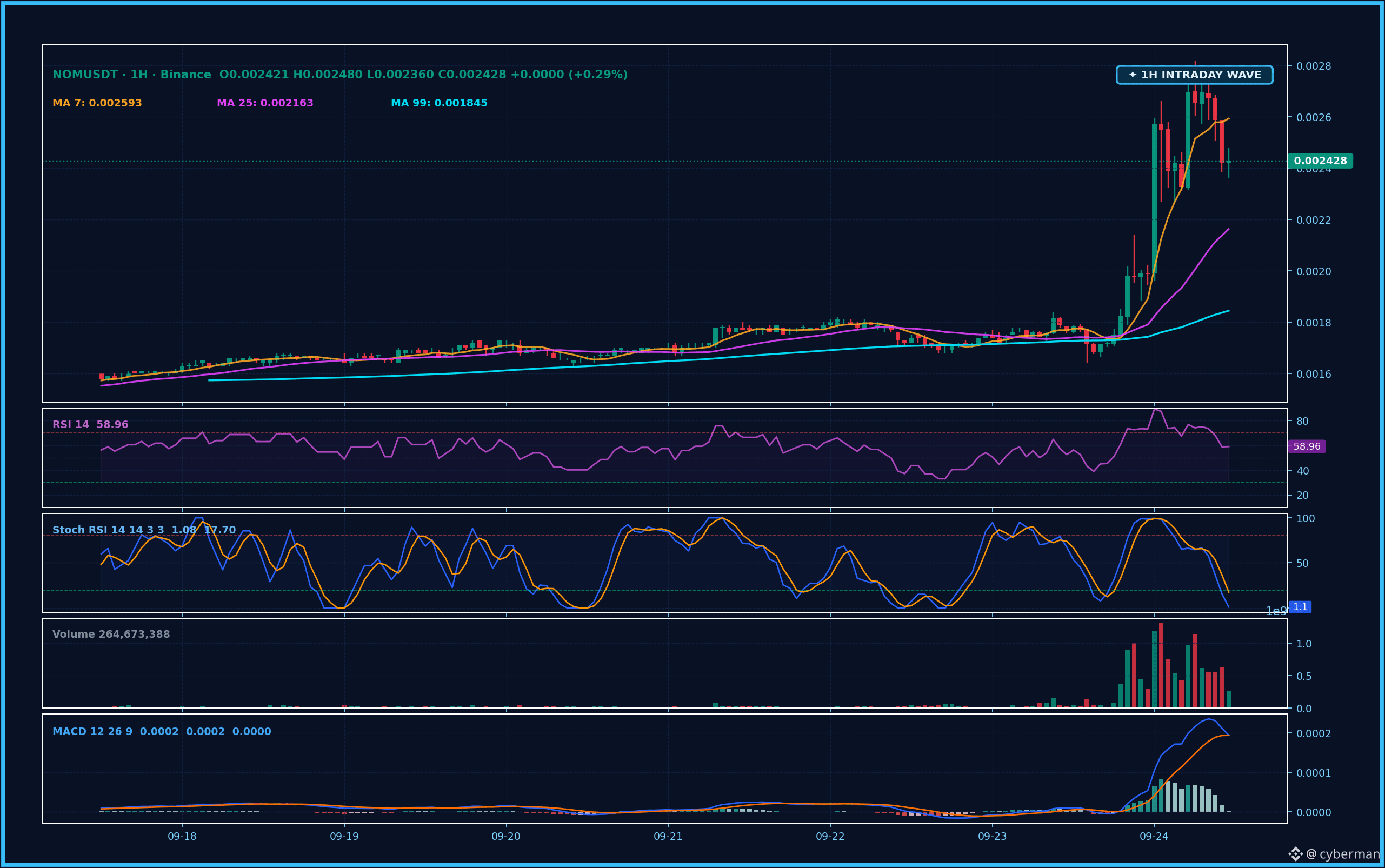Viewport: 1385px width, 868px height.
Task: Click the 09-21 date axis label
Action: pos(668,837)
